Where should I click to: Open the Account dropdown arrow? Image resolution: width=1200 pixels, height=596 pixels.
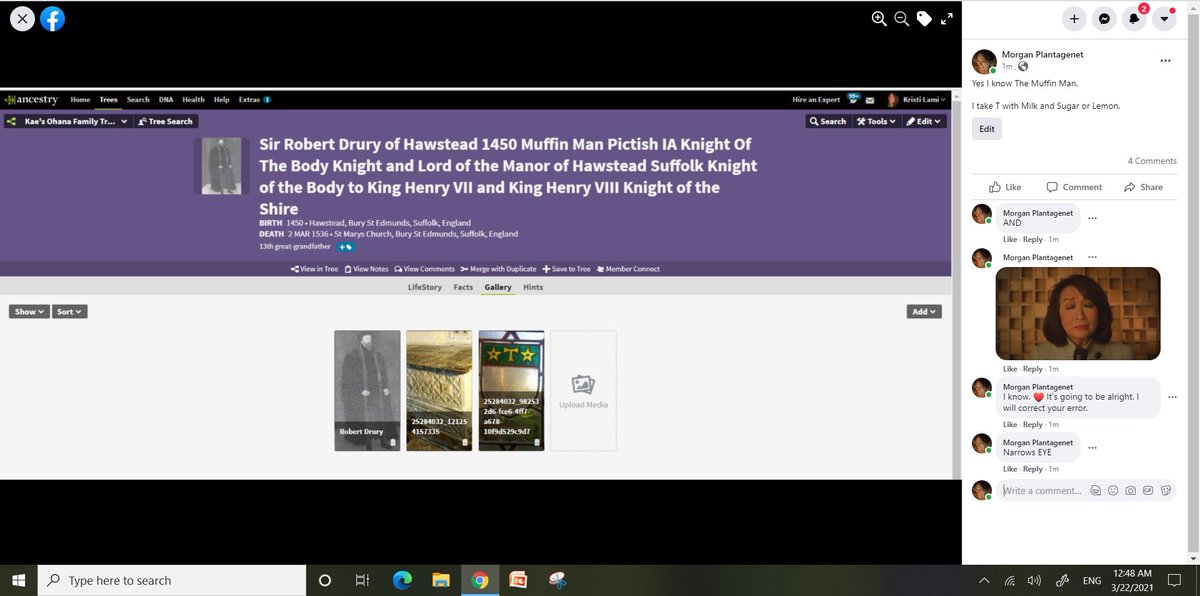coord(1164,18)
